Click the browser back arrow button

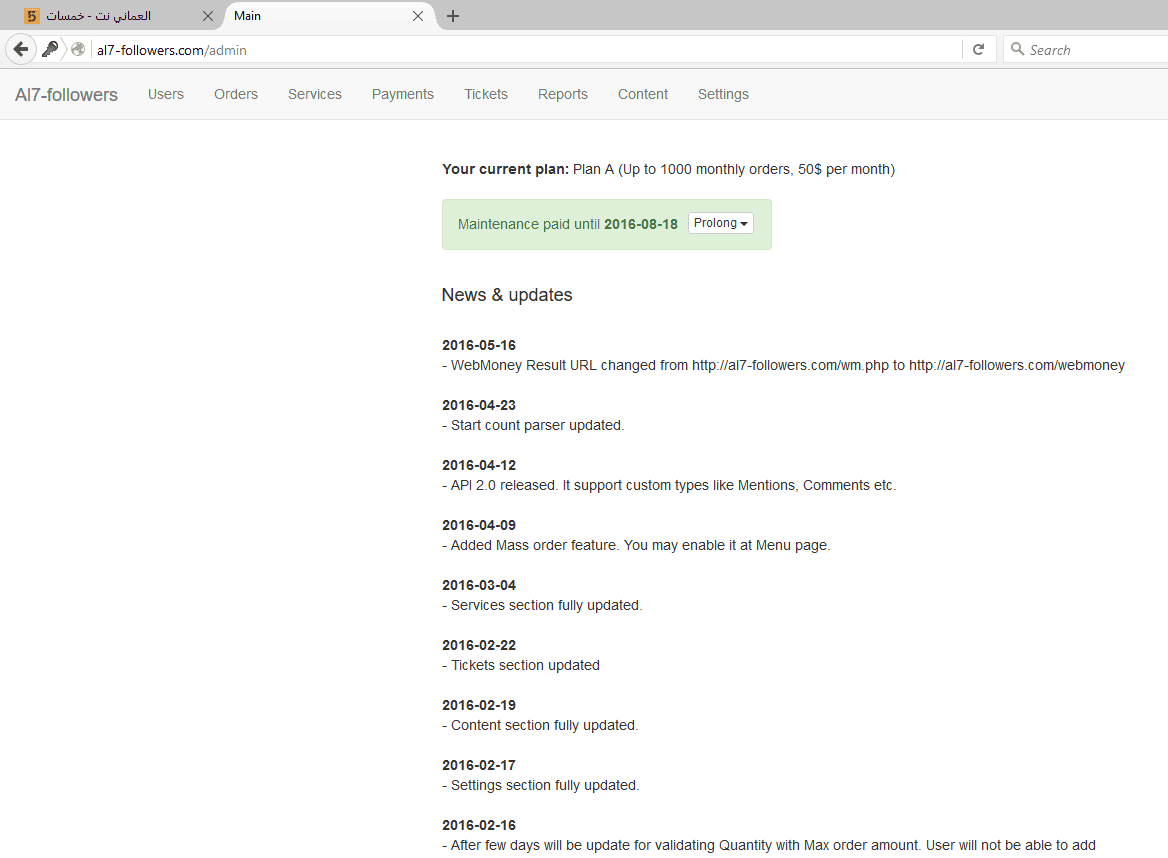[21, 50]
